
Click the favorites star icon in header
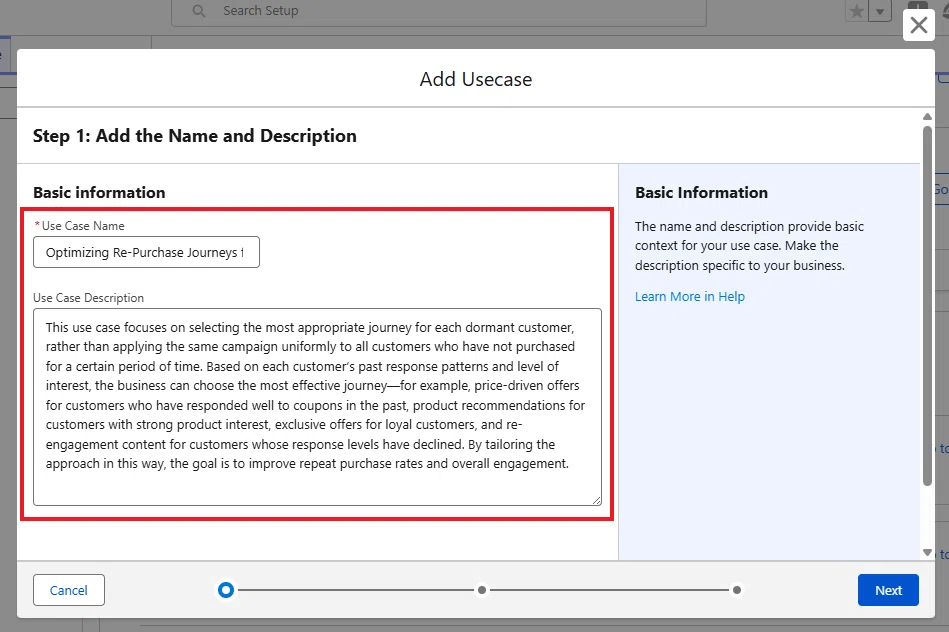pos(856,12)
